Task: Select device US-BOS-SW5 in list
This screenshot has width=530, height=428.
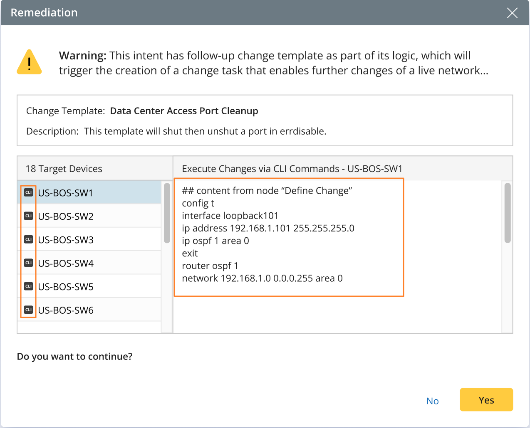Action: [90, 286]
